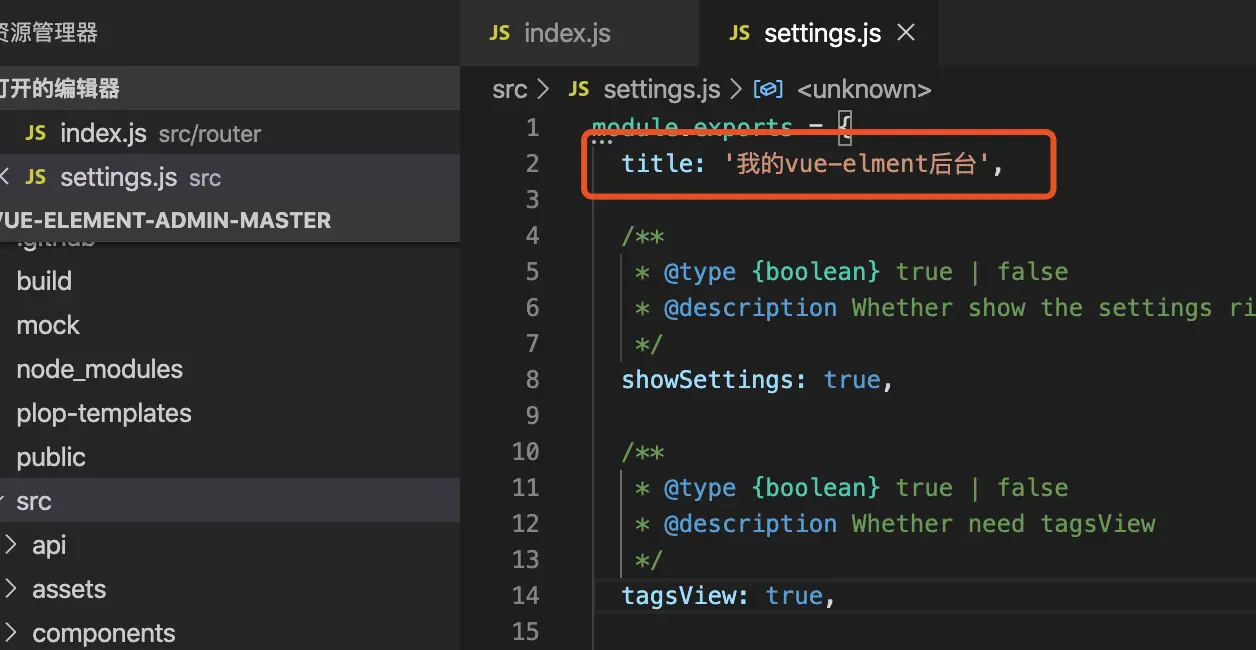Screen dimensions: 1256x650
Task: Click the JS icon on settings.js tab
Action: 739,33
